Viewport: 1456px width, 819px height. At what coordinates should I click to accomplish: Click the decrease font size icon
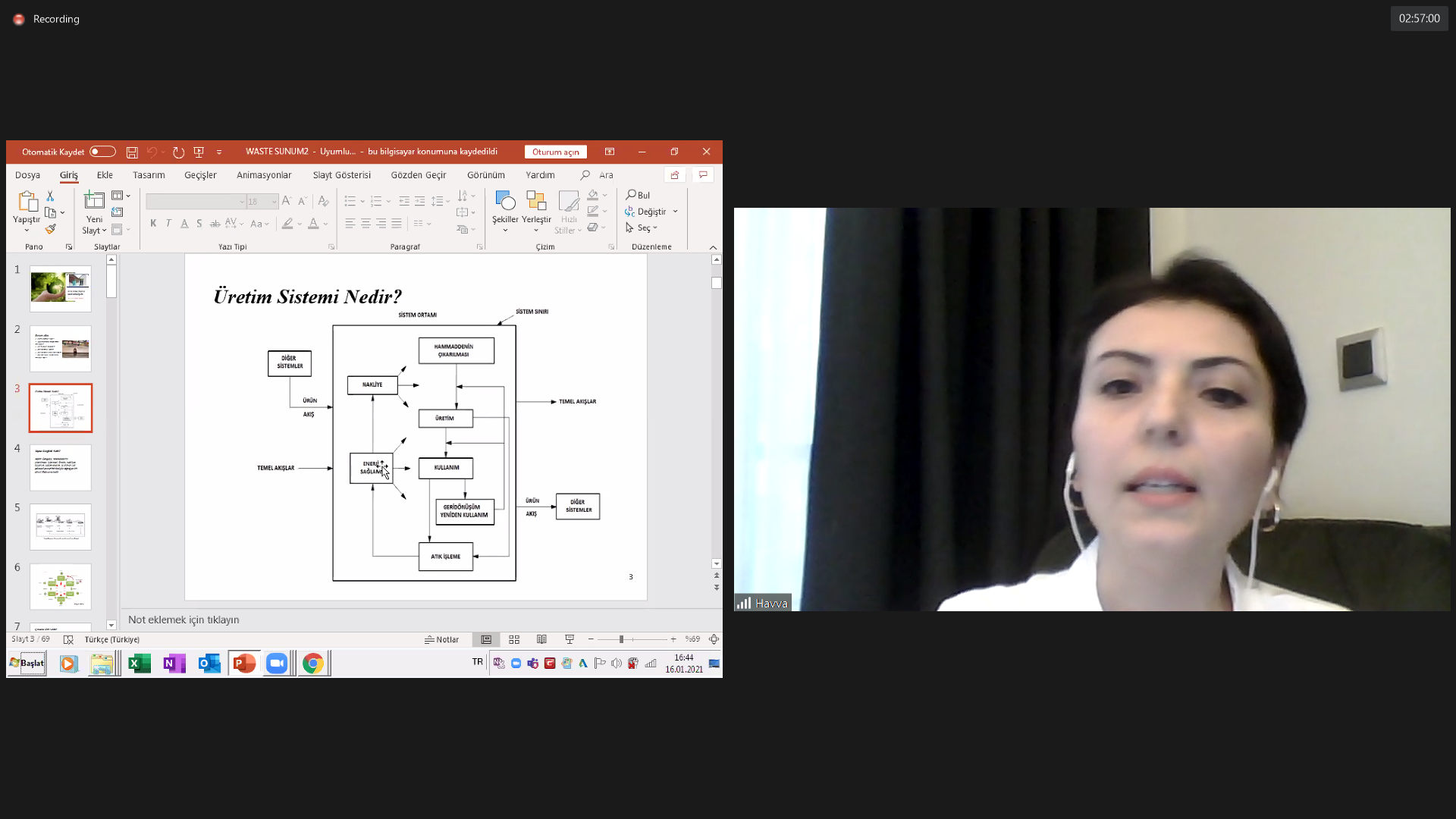pos(302,201)
